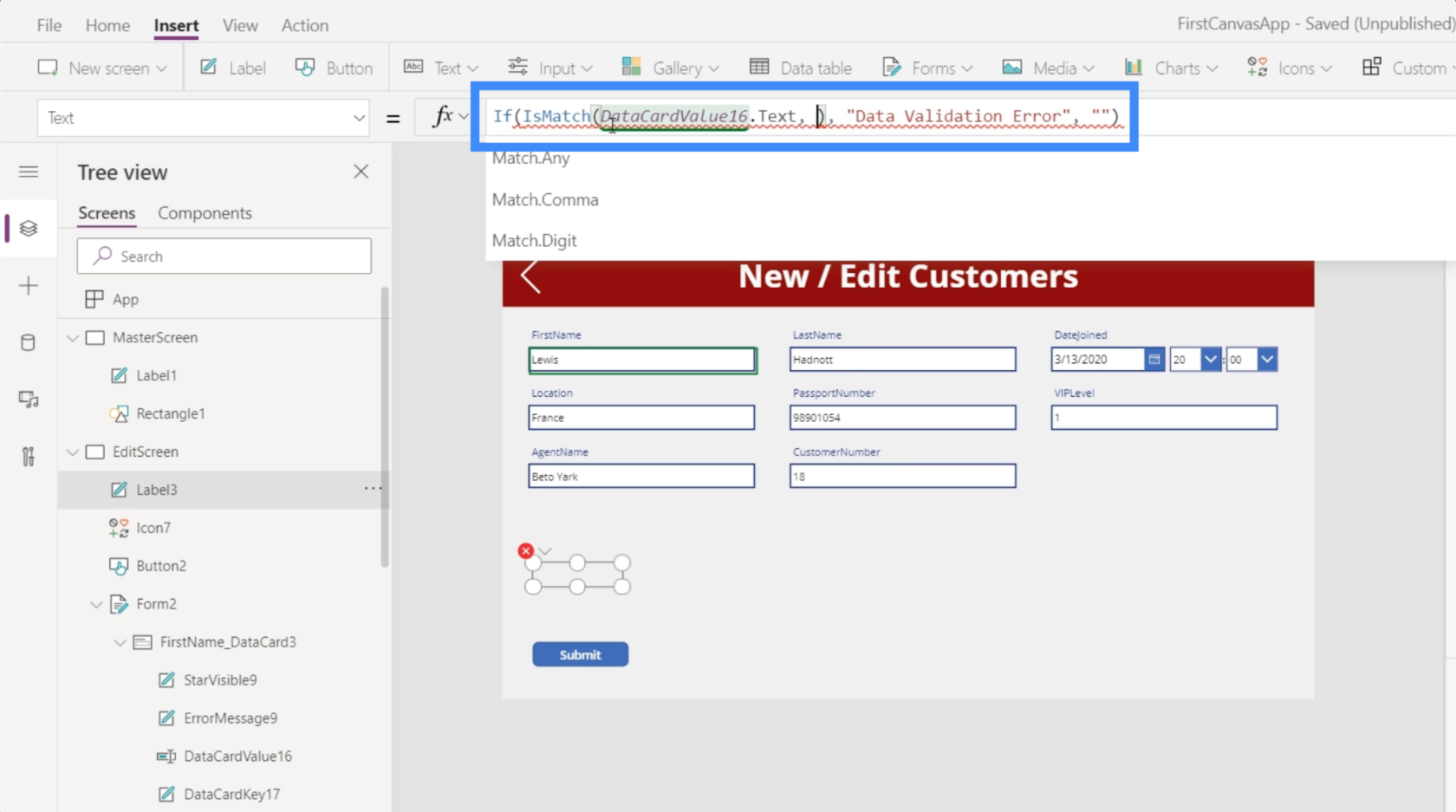1456x812 pixels.
Task: Click the PassportNumber input field
Action: click(902, 418)
